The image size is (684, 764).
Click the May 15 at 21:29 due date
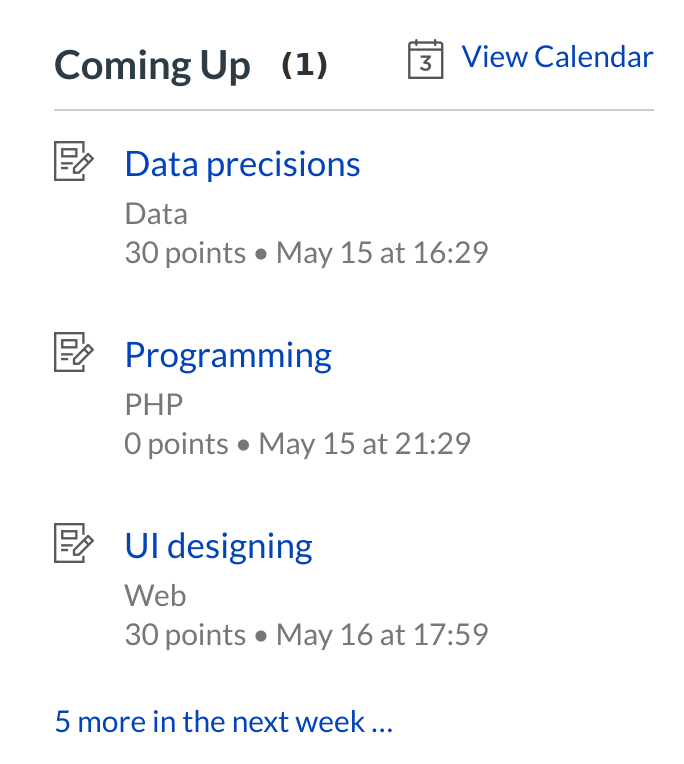pos(364,443)
